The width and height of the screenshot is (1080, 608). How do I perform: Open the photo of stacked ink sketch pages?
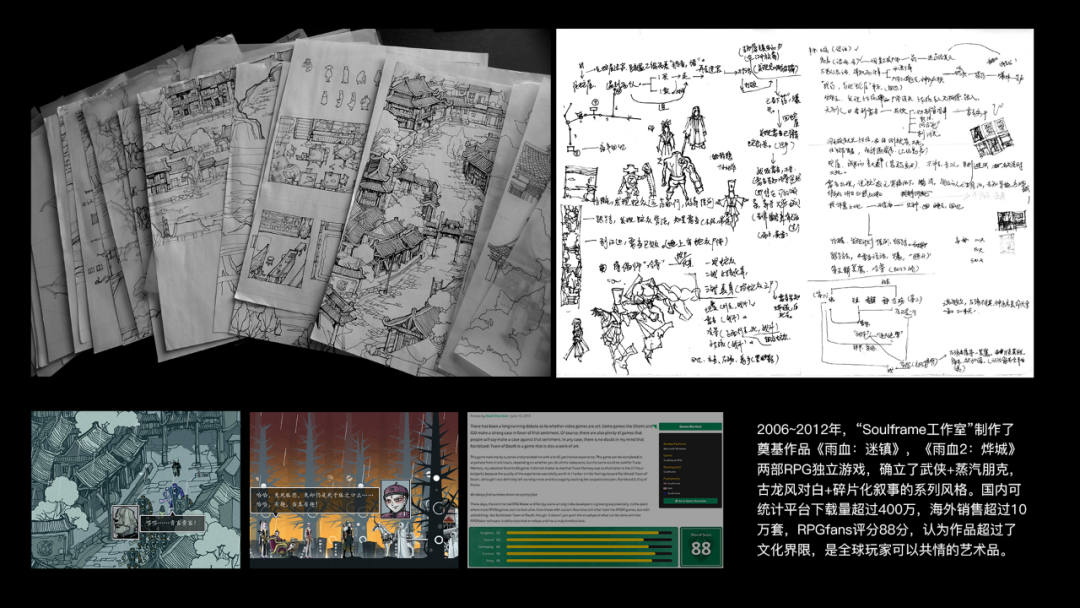coord(290,203)
